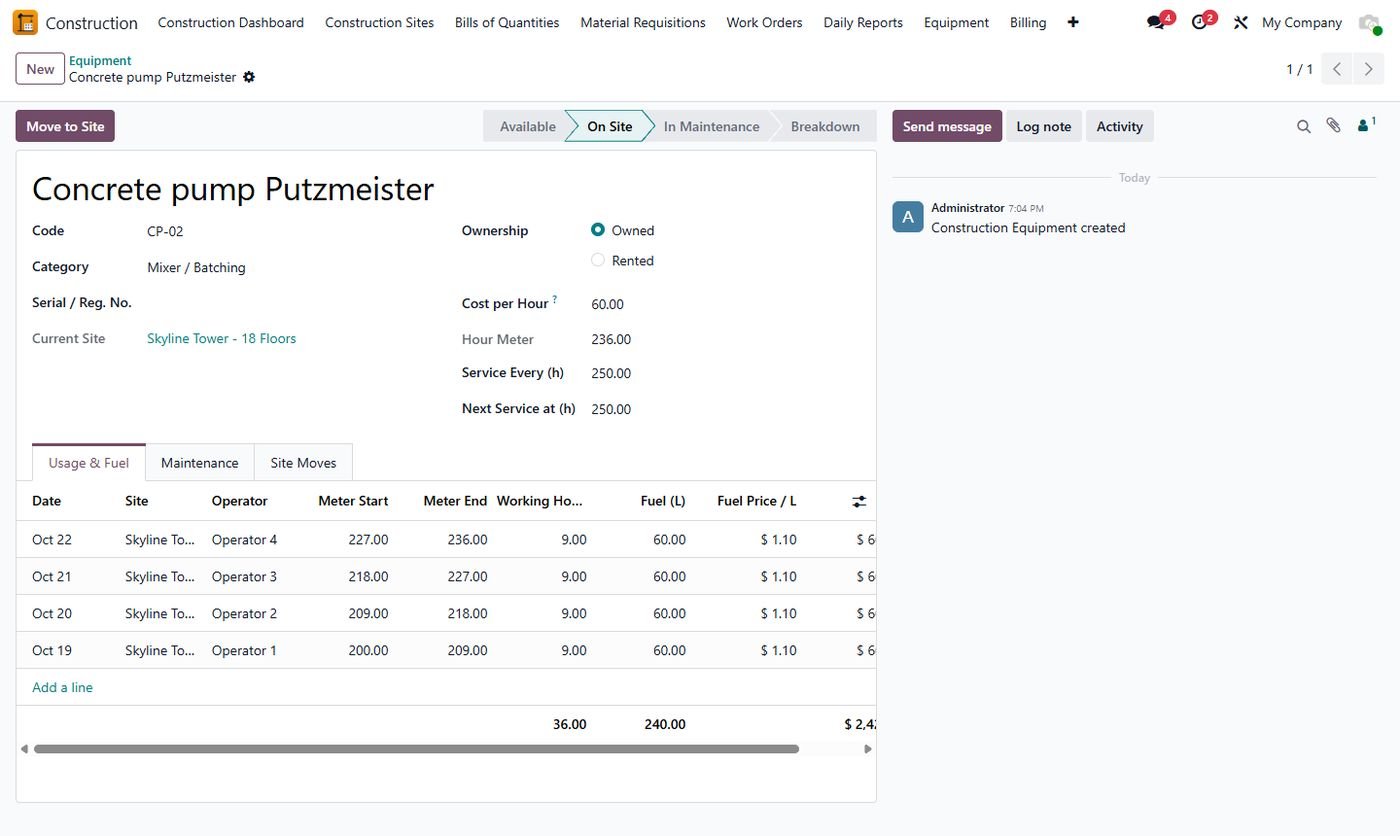Edit the Code field CP-02
The height and width of the screenshot is (836, 1400).
(x=290, y=231)
